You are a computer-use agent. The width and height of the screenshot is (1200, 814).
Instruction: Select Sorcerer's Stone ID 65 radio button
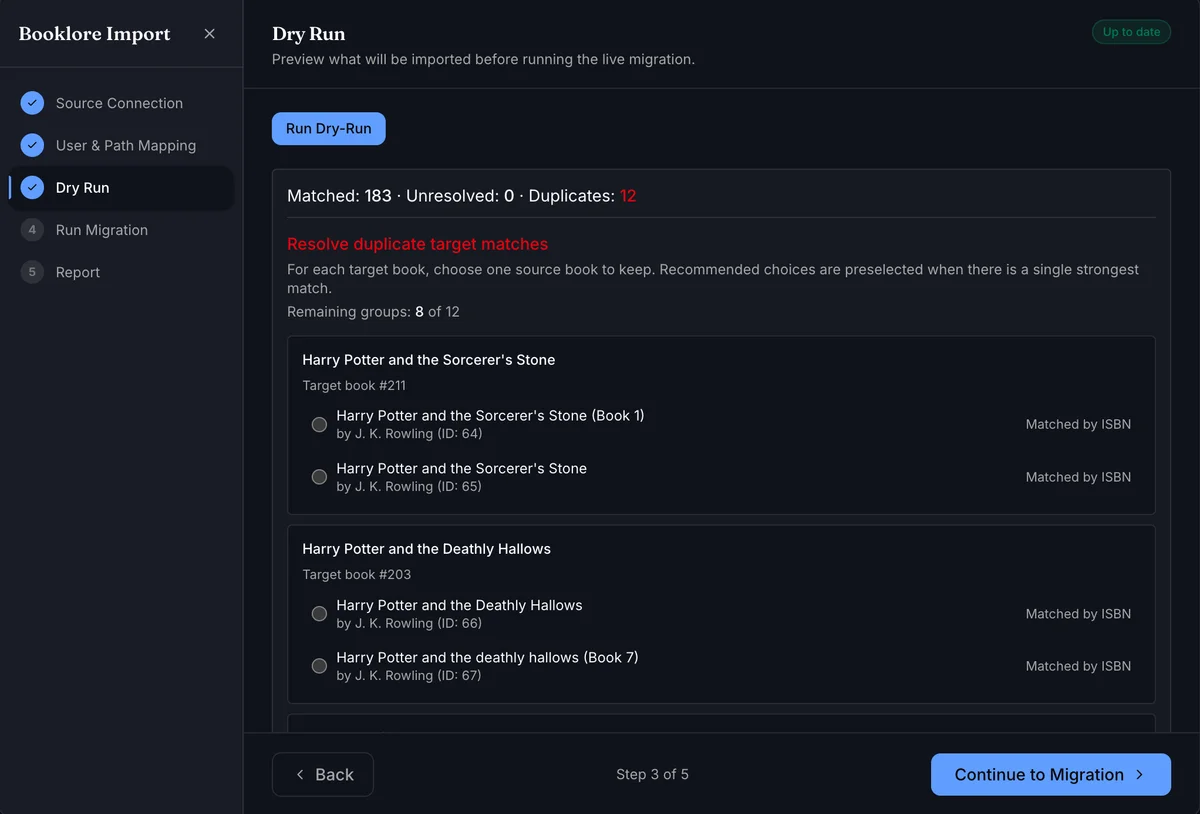(x=319, y=477)
